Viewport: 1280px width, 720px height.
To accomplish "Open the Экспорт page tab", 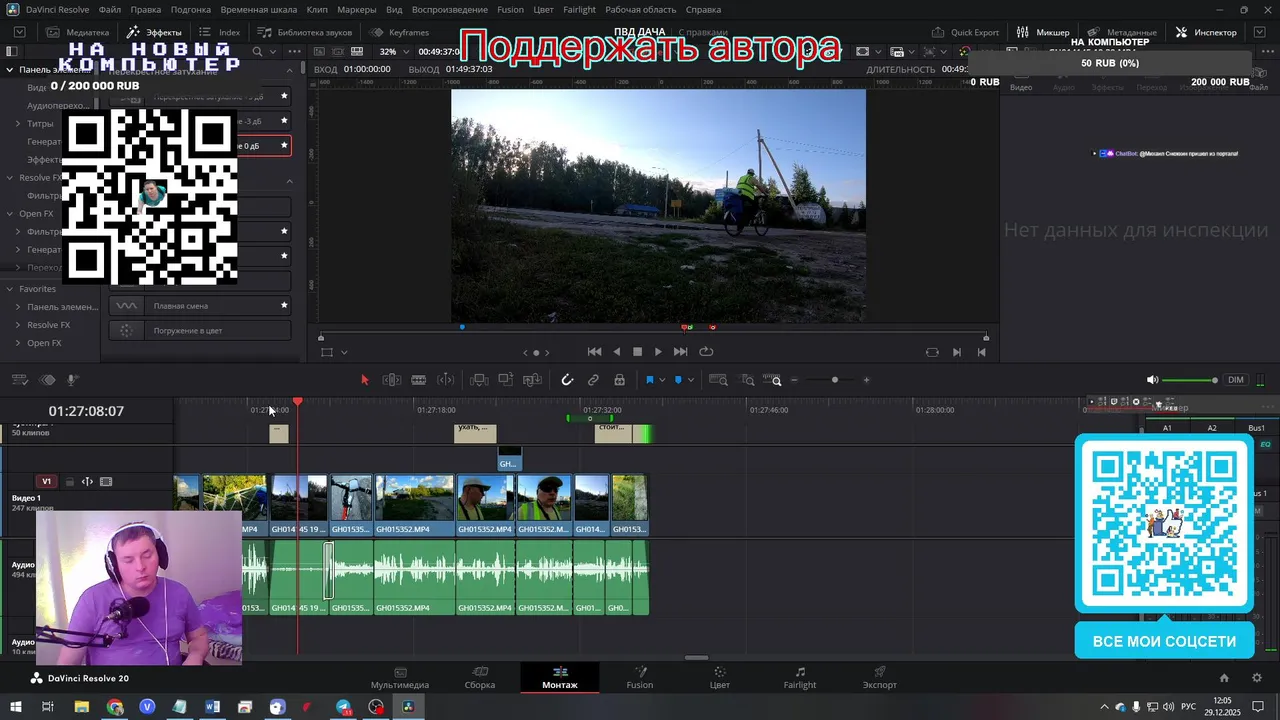I will pyautogui.click(x=880, y=677).
